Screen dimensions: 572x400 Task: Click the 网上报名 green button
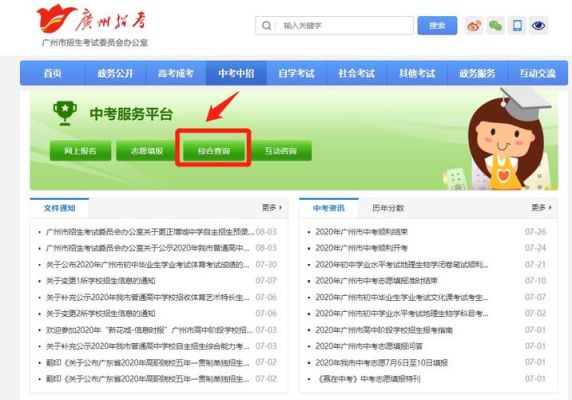tap(80, 151)
